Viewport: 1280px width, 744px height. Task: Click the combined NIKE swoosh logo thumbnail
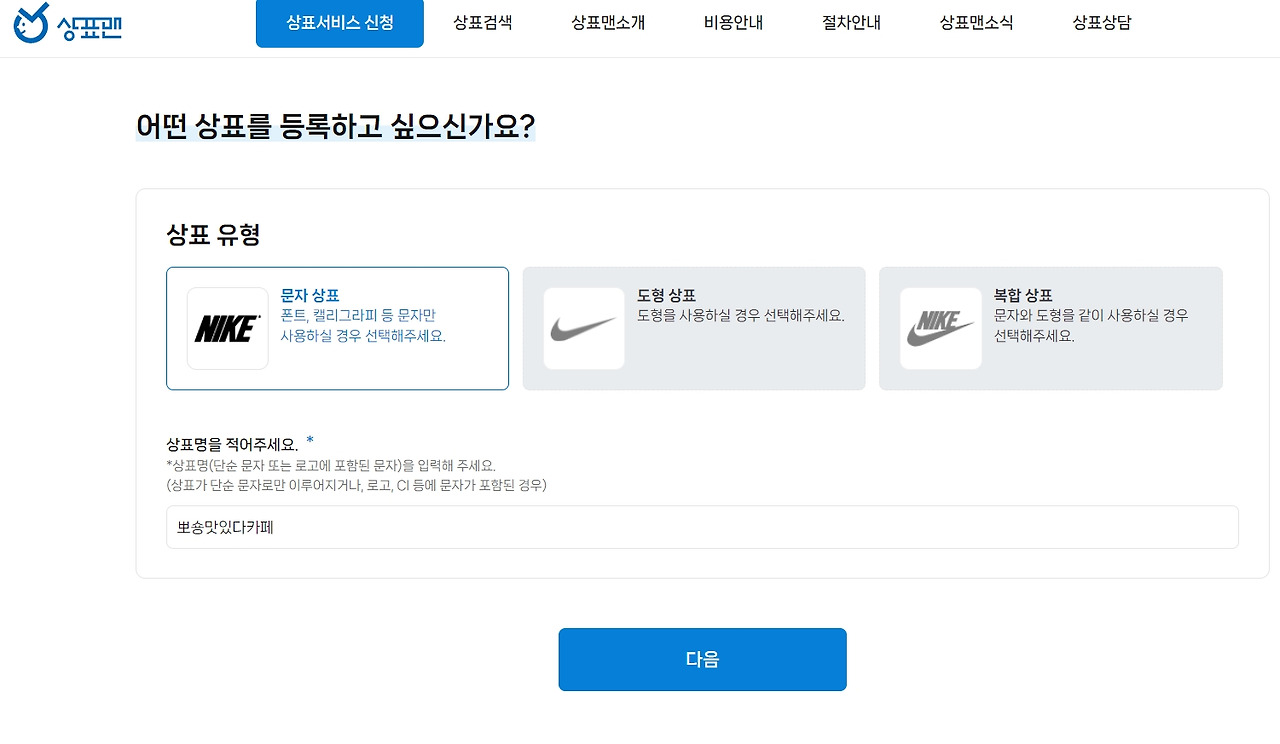pyautogui.click(x=940, y=328)
